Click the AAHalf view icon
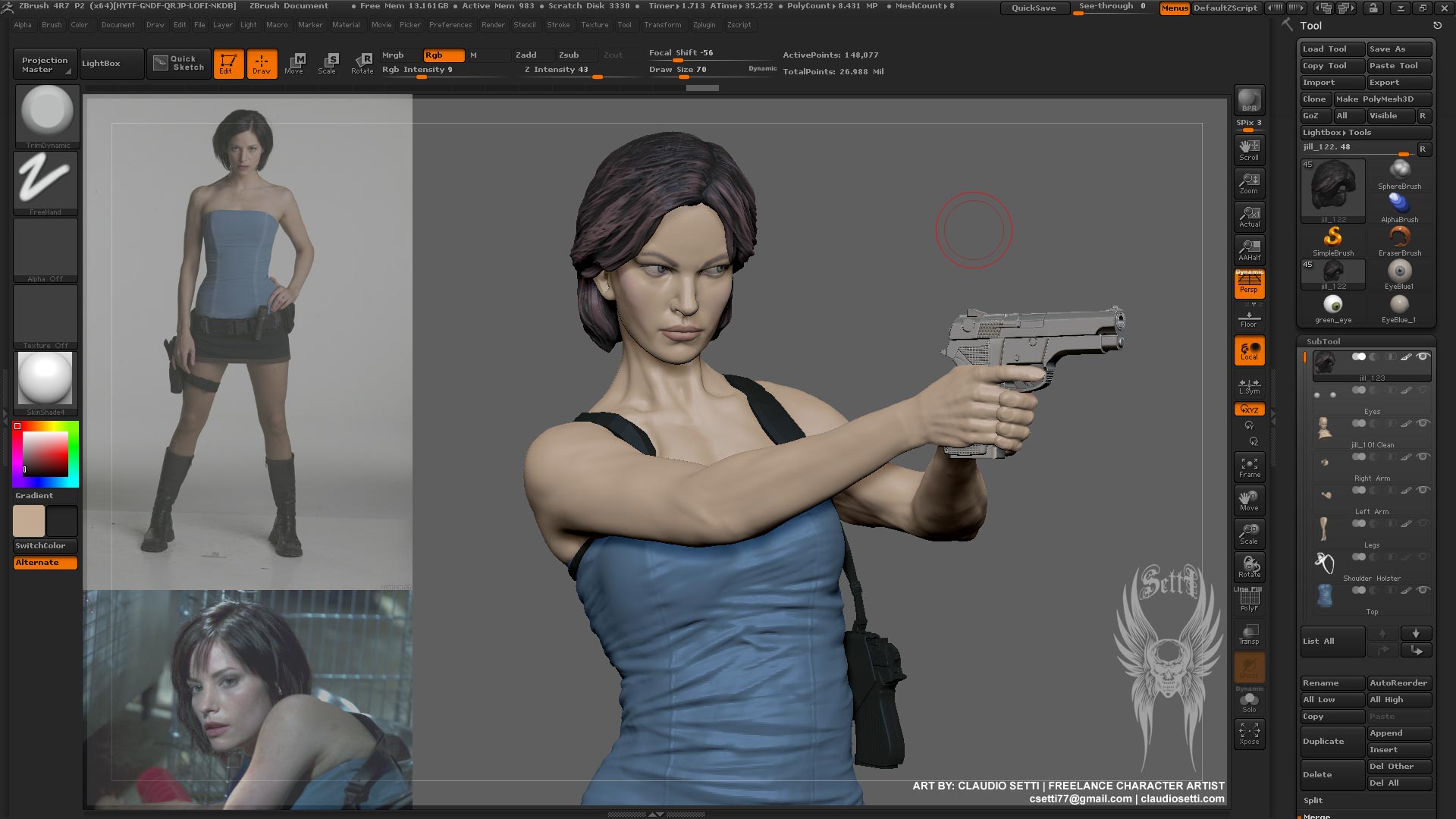Image resolution: width=1456 pixels, height=819 pixels. 1249,250
